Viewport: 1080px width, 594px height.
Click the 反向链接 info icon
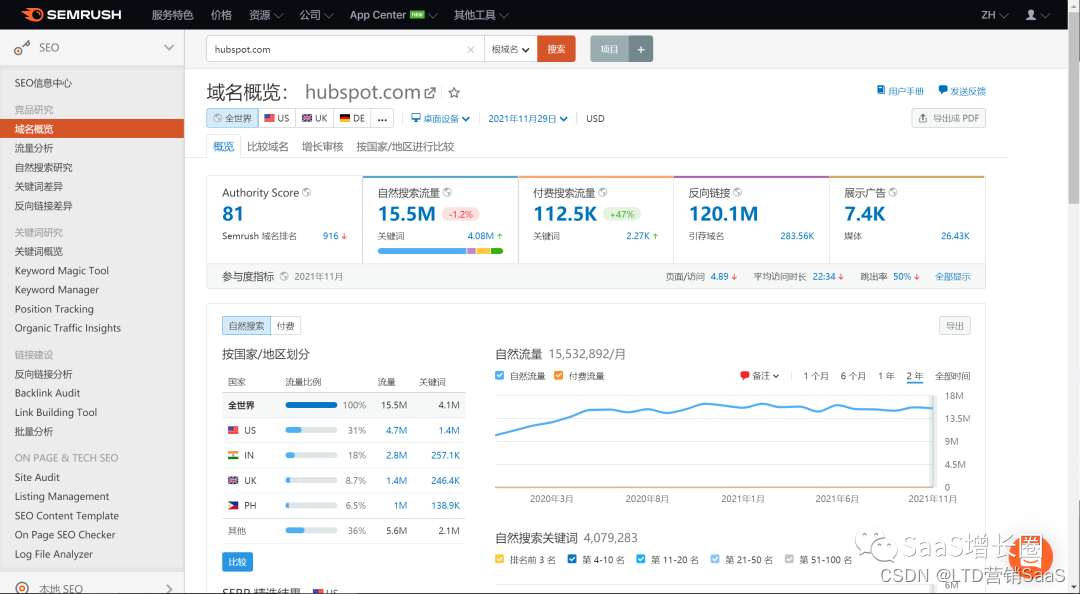[738, 193]
